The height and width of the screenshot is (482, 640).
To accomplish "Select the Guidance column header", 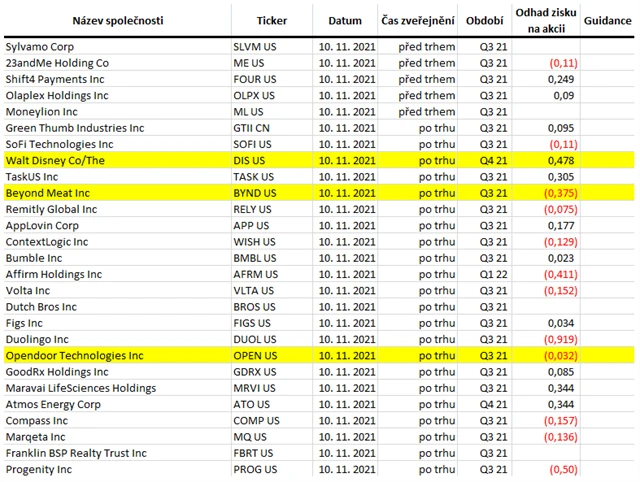I will 606,21.
